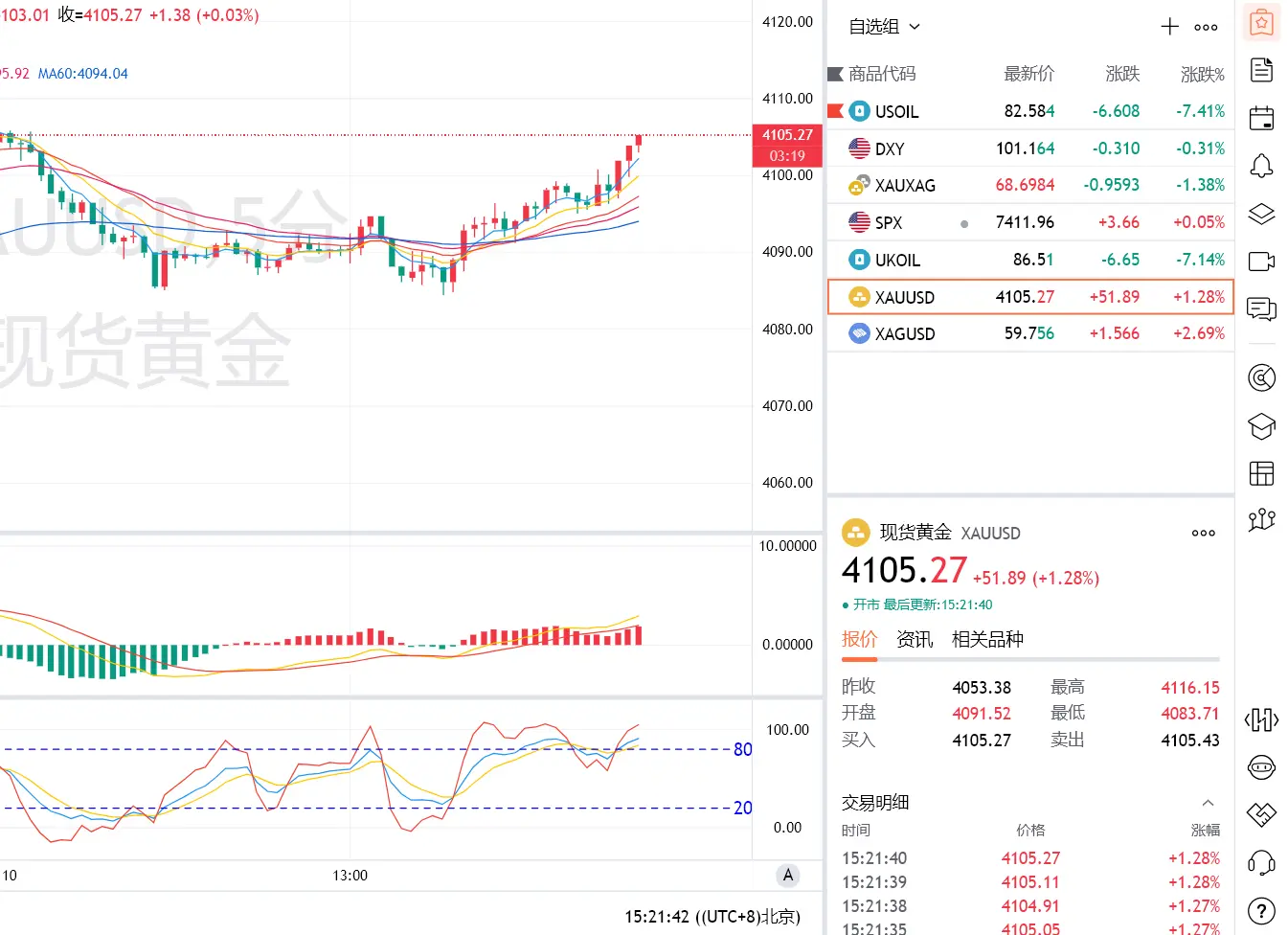Toggle auto scale 'A' button on chart
This screenshot has height=935, width=1288.
pos(788,875)
